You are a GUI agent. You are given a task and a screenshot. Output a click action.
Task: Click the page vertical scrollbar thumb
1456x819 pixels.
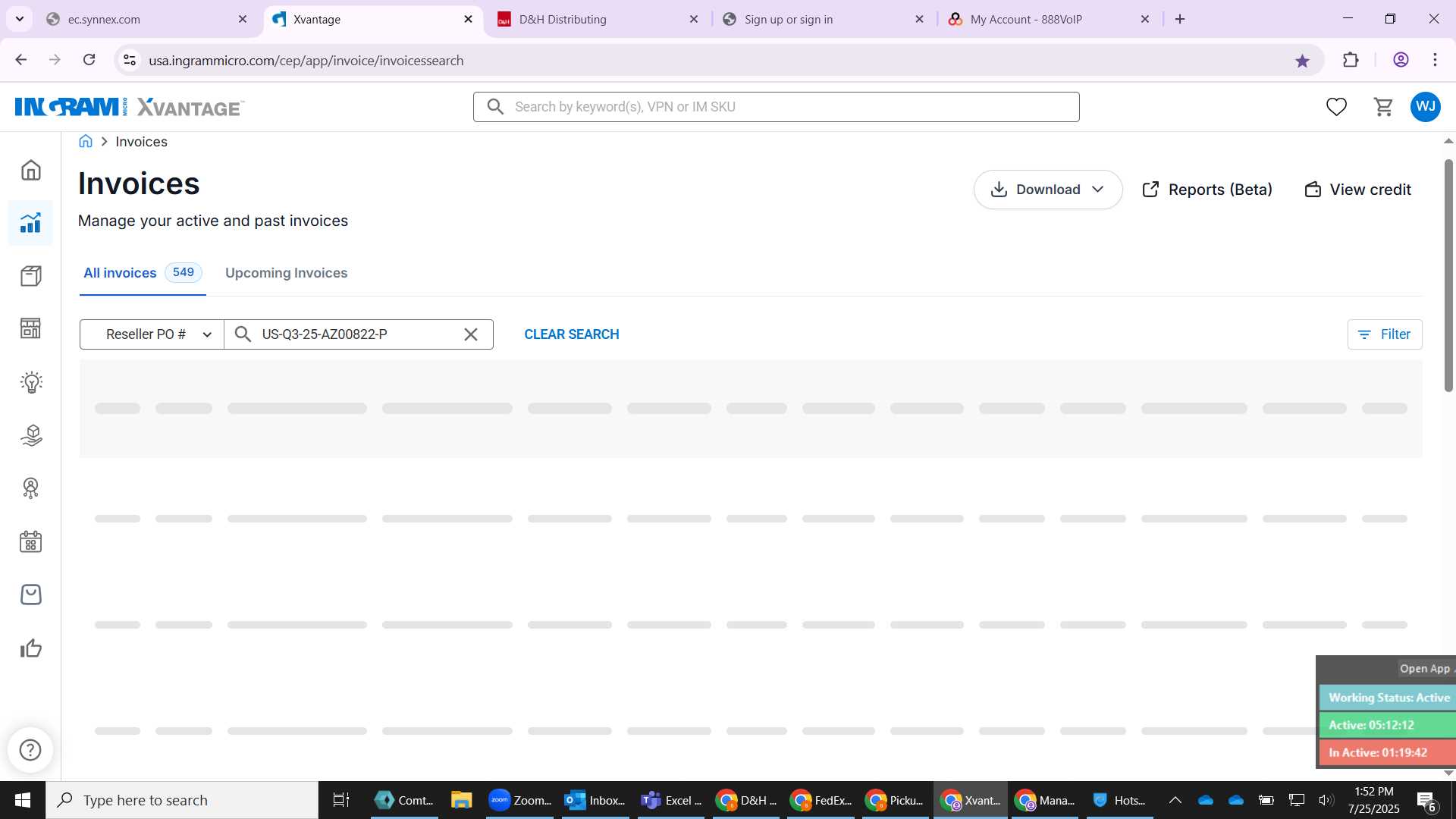1448,275
